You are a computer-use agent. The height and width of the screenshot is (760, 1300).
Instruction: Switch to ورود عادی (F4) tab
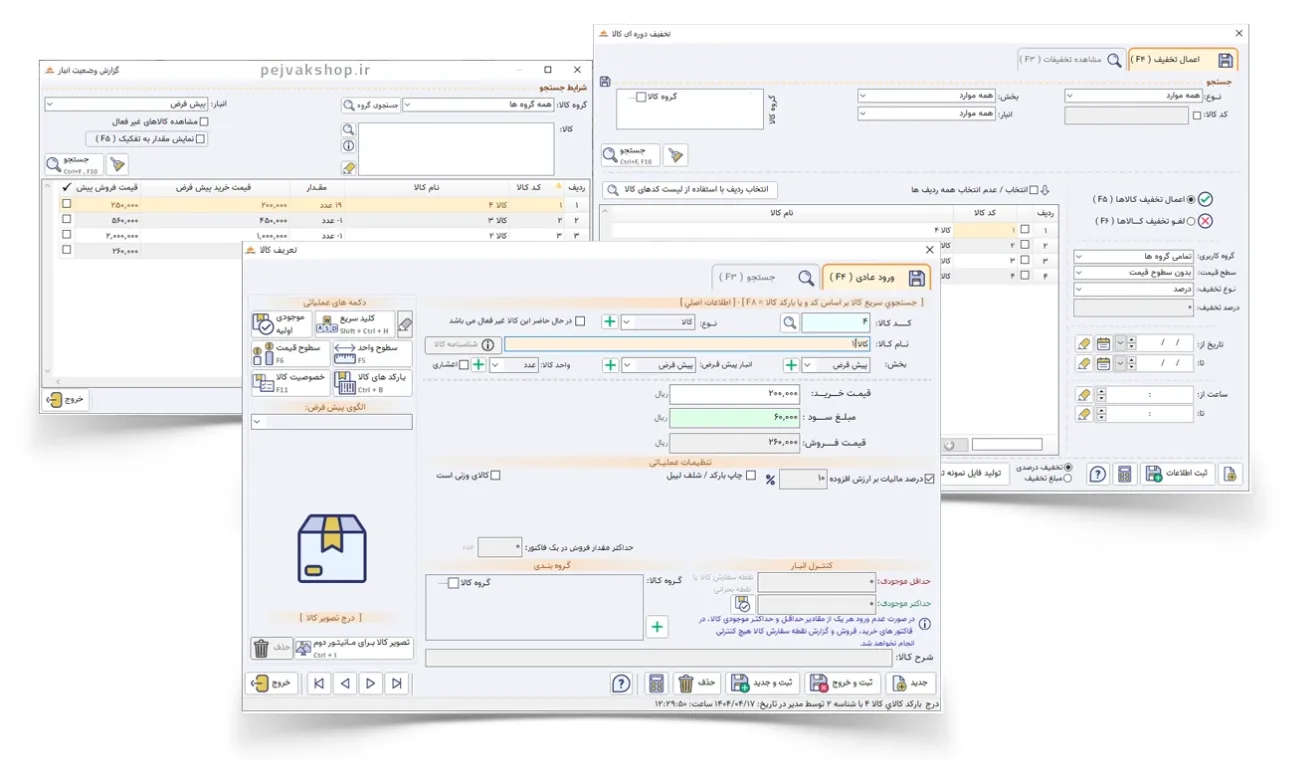[877, 278]
